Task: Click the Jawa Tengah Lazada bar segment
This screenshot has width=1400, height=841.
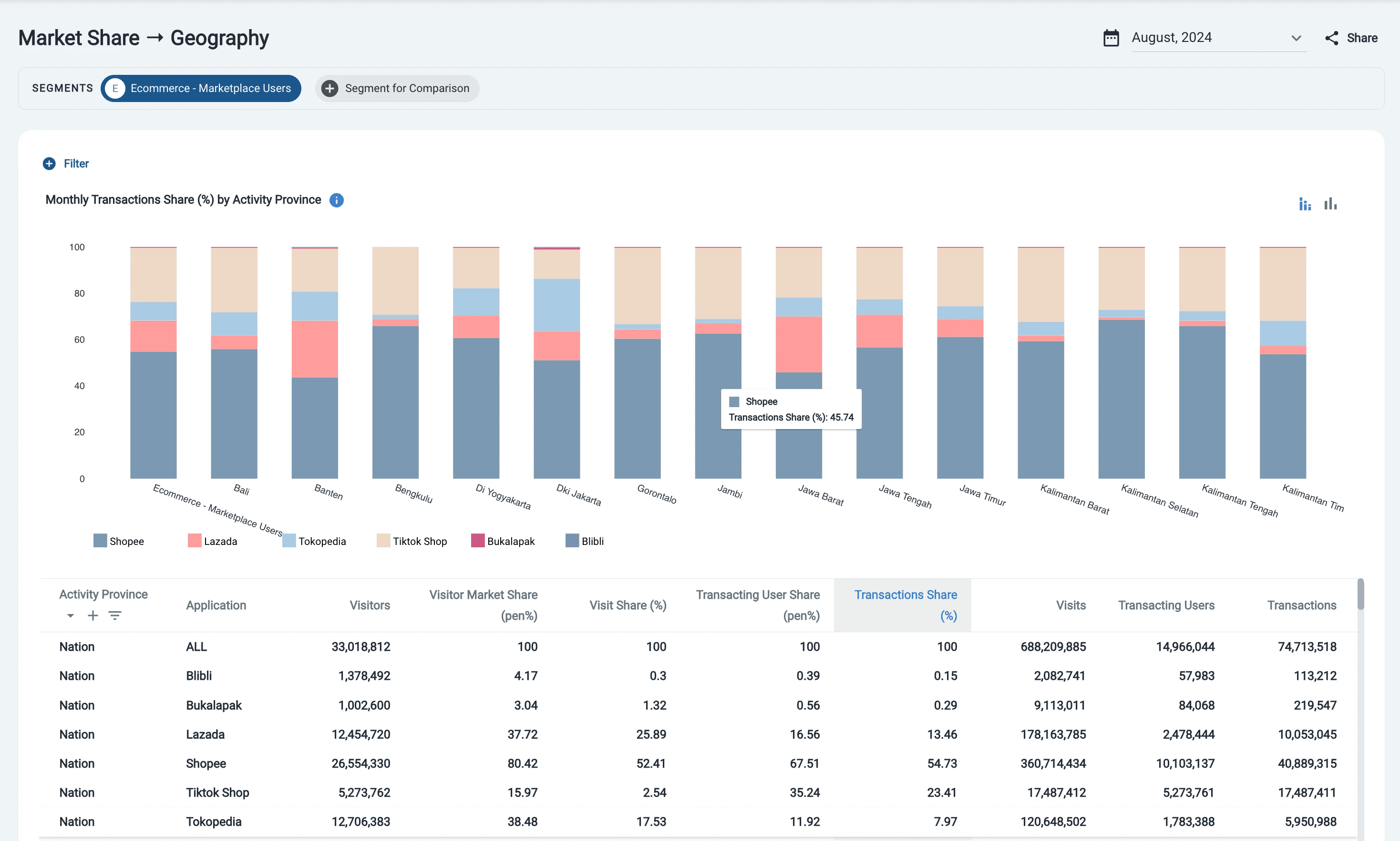Action: [879, 331]
